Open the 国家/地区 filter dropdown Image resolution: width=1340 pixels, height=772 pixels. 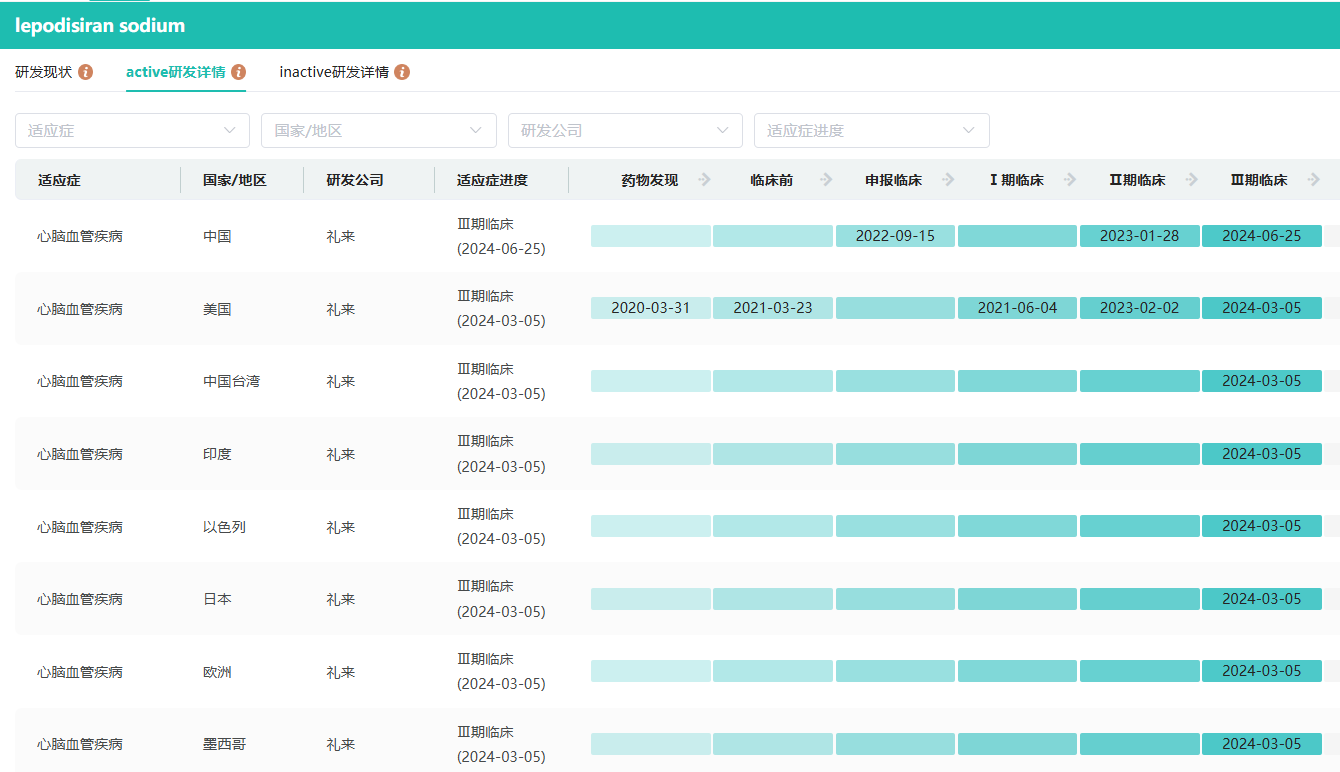click(378, 130)
